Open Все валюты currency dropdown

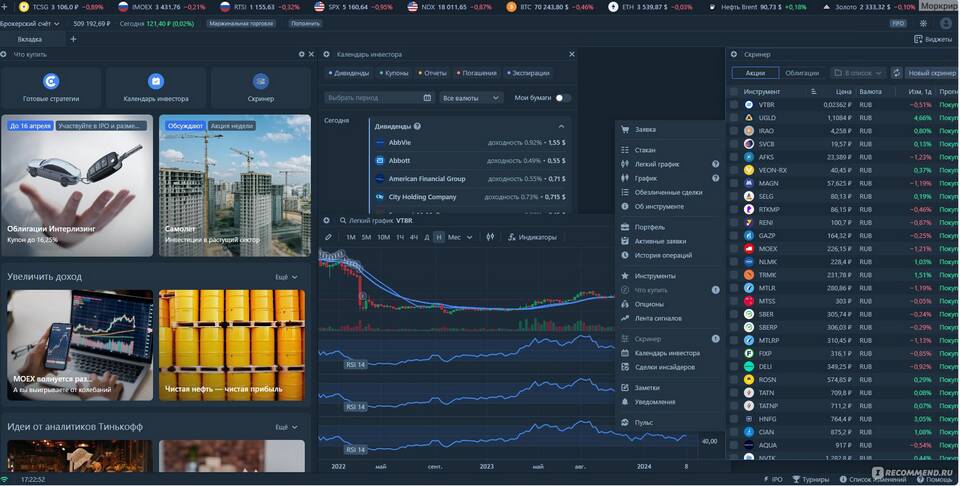(x=470, y=98)
